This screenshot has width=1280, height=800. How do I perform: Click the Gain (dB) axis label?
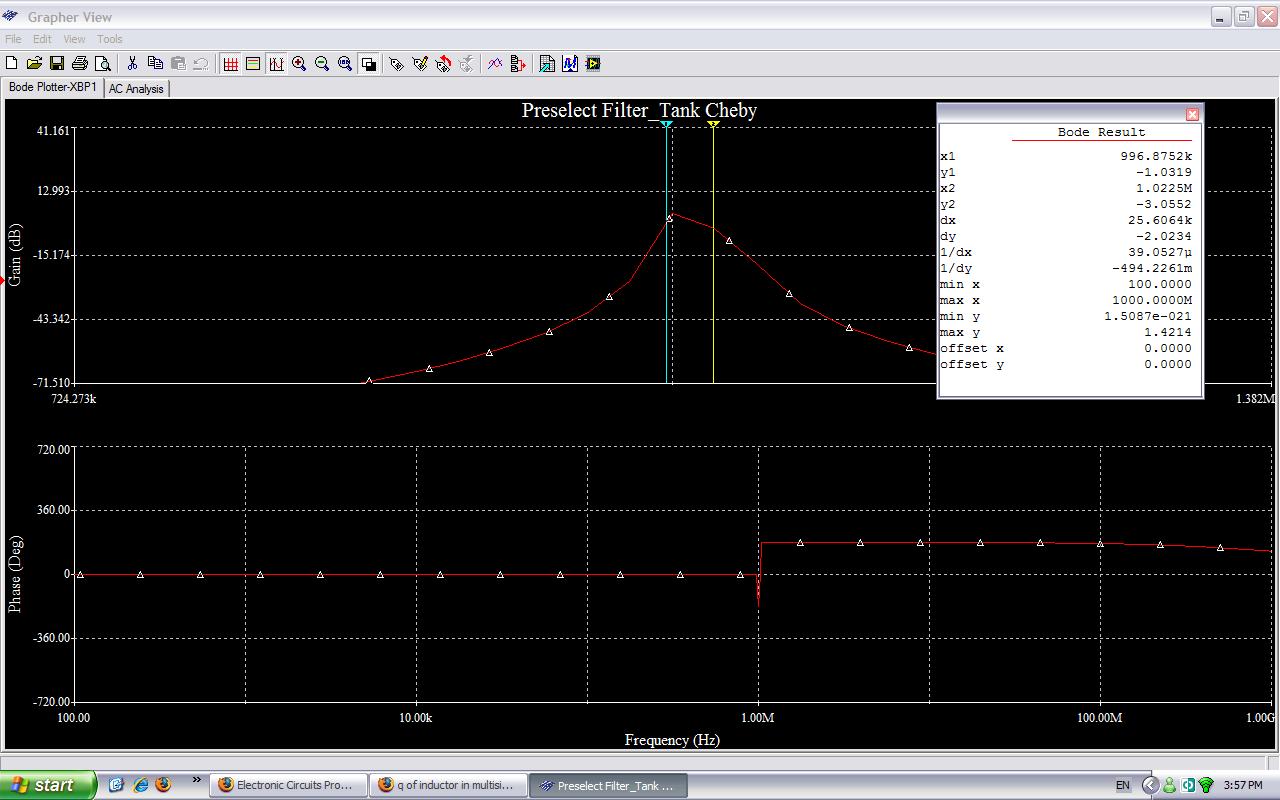(15, 253)
